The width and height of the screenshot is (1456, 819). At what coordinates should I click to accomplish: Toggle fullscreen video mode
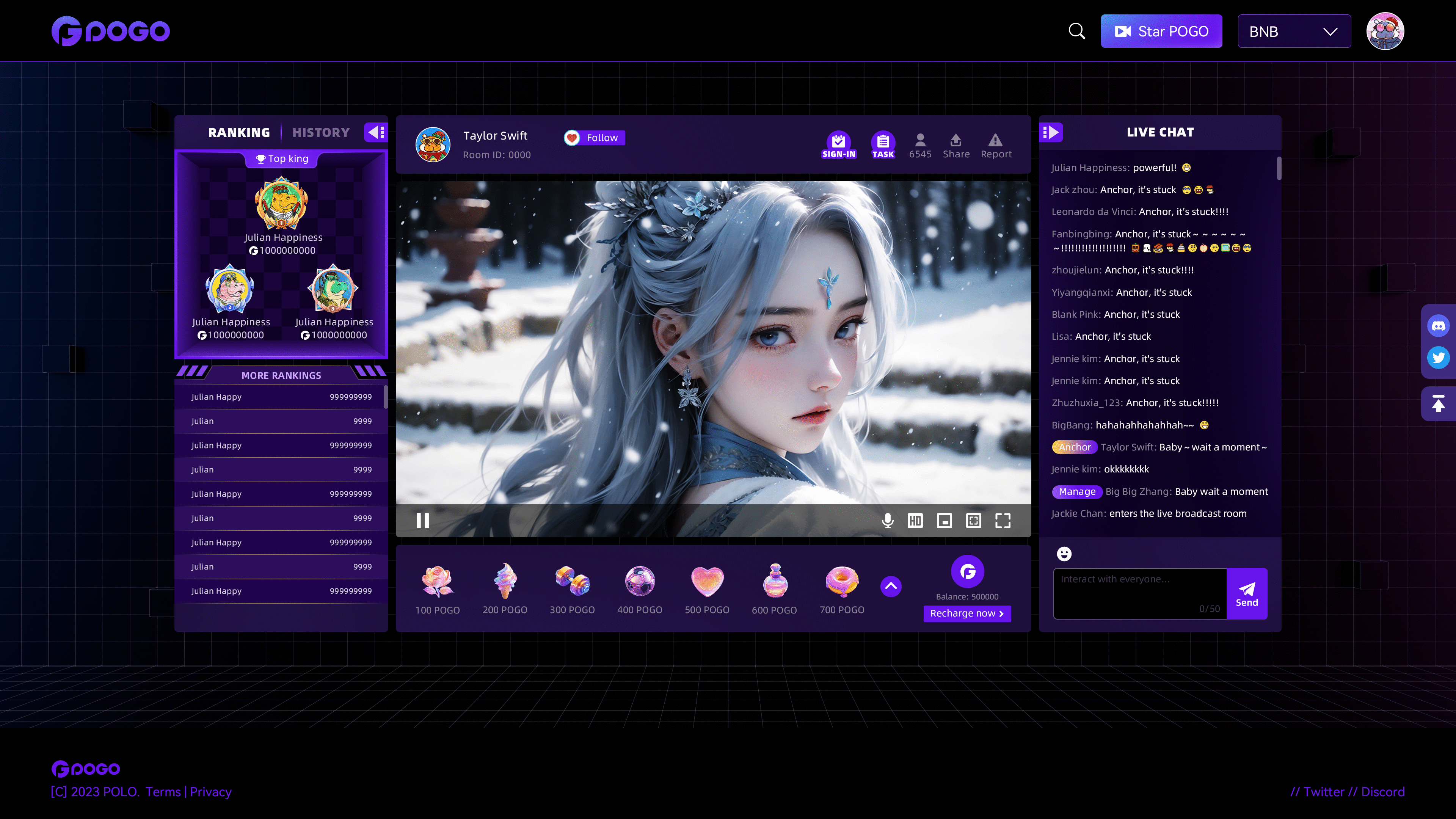click(1003, 521)
